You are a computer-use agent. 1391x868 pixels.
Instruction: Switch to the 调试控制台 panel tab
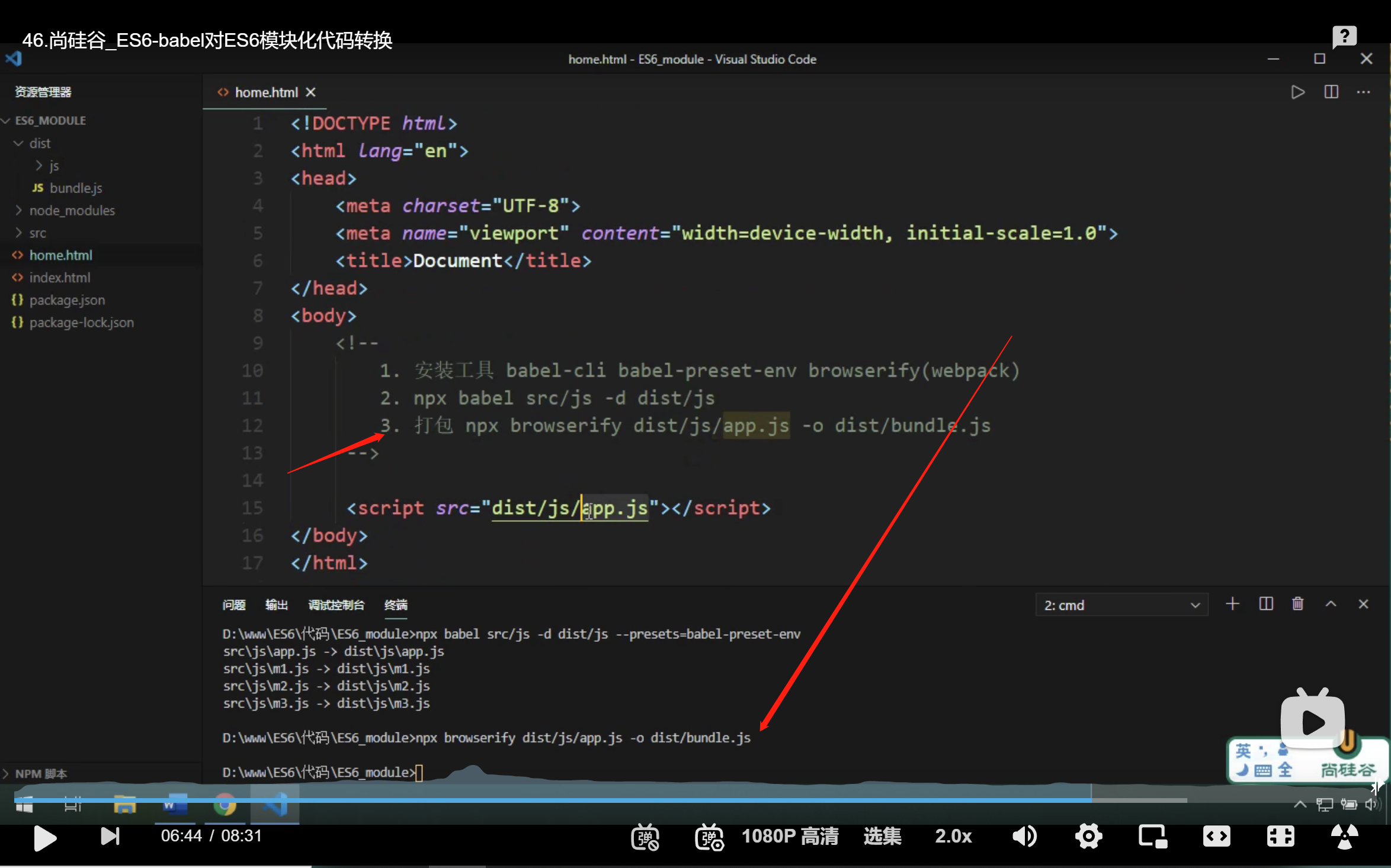(336, 605)
